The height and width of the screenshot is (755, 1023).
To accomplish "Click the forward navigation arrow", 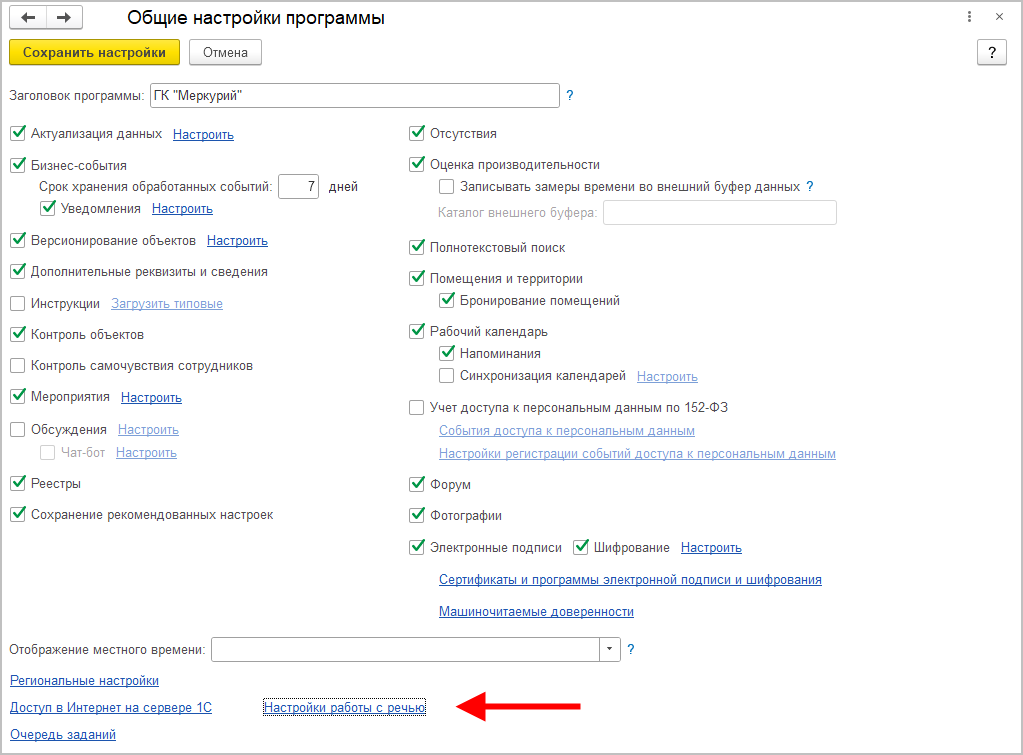I will tap(63, 18).
